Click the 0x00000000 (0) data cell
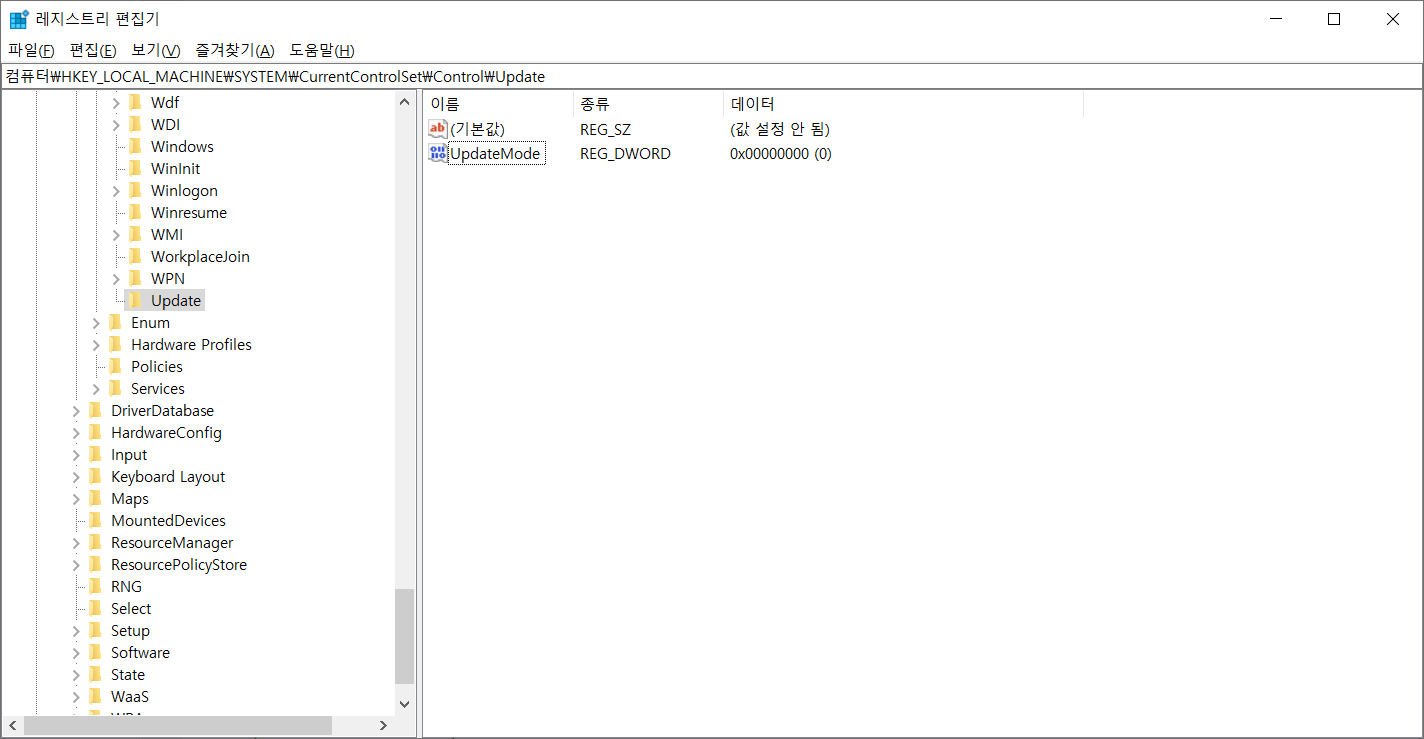This screenshot has width=1424, height=739. [x=781, y=154]
